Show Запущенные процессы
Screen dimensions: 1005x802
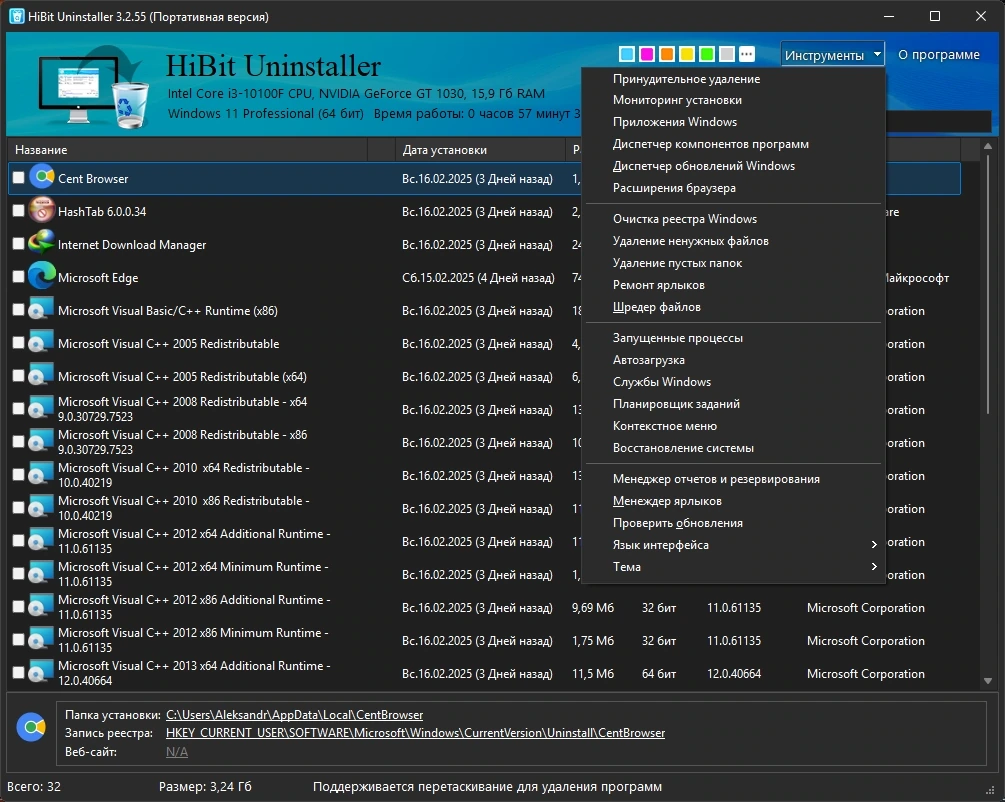pyautogui.click(x=734, y=338)
